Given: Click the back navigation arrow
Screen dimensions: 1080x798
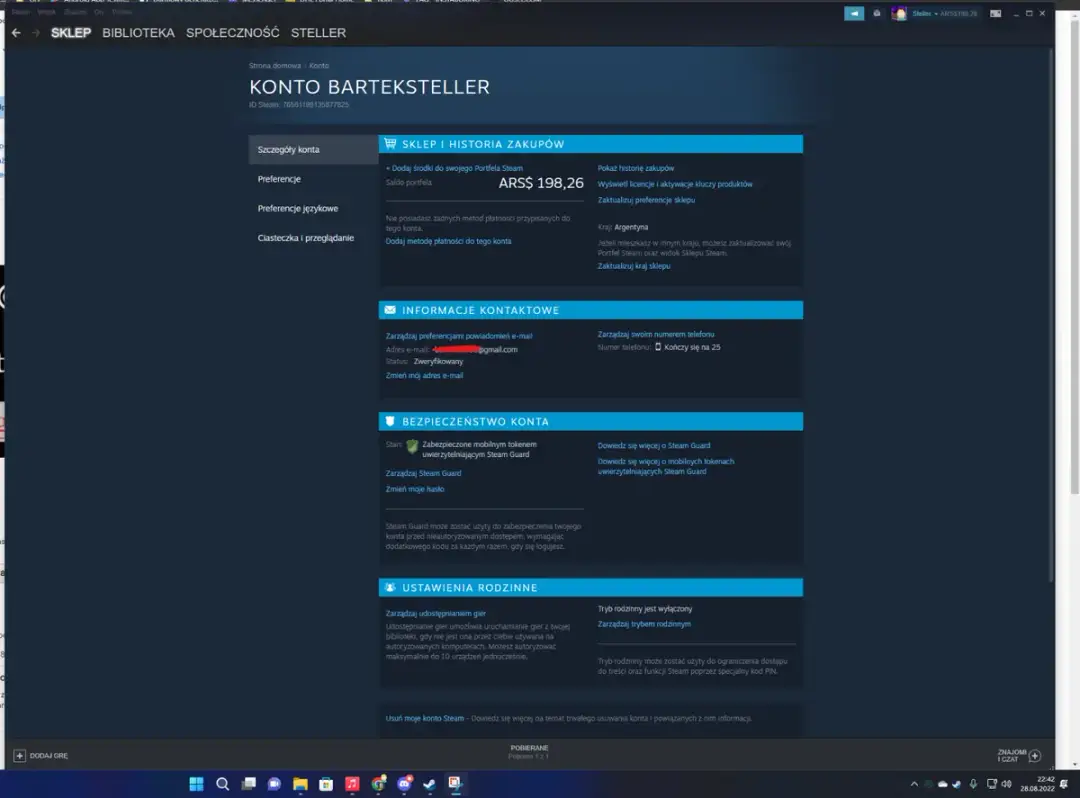Looking at the screenshot, I should tap(16, 32).
